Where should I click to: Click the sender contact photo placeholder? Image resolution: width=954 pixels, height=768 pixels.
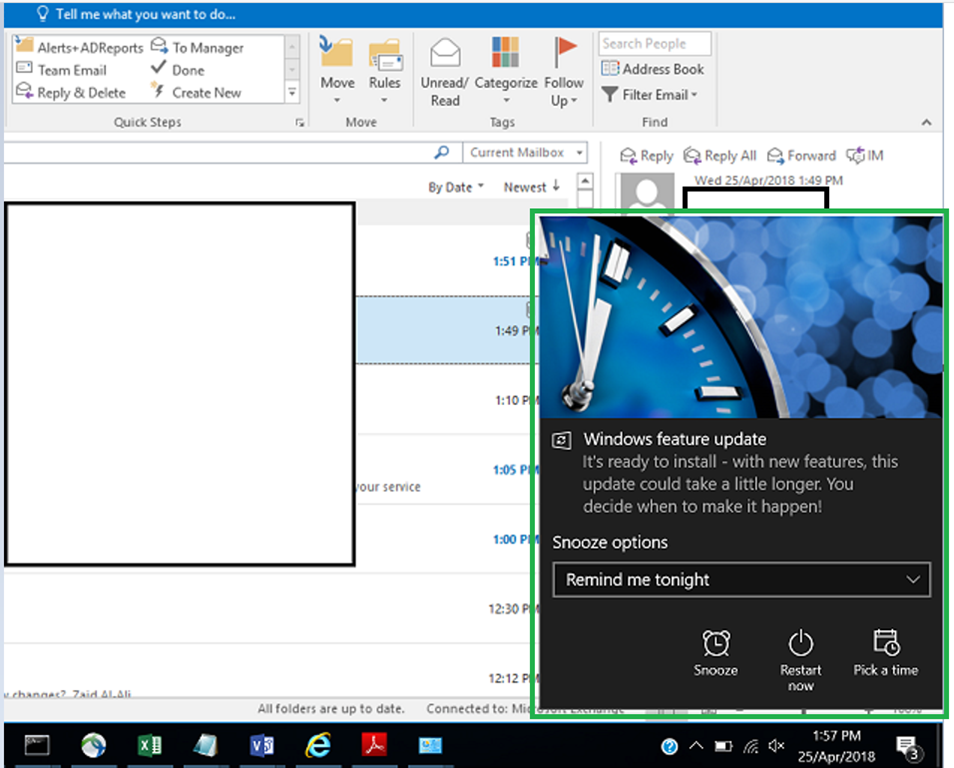pyautogui.click(x=646, y=192)
